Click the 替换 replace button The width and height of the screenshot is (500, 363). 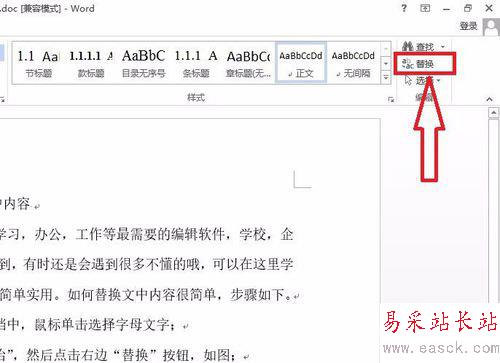click(418, 64)
